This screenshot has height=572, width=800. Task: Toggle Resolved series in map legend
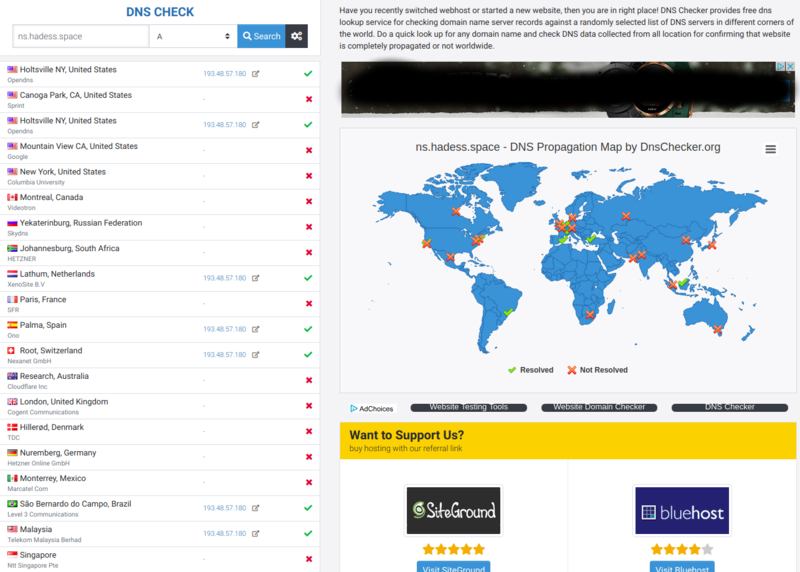click(x=530, y=370)
